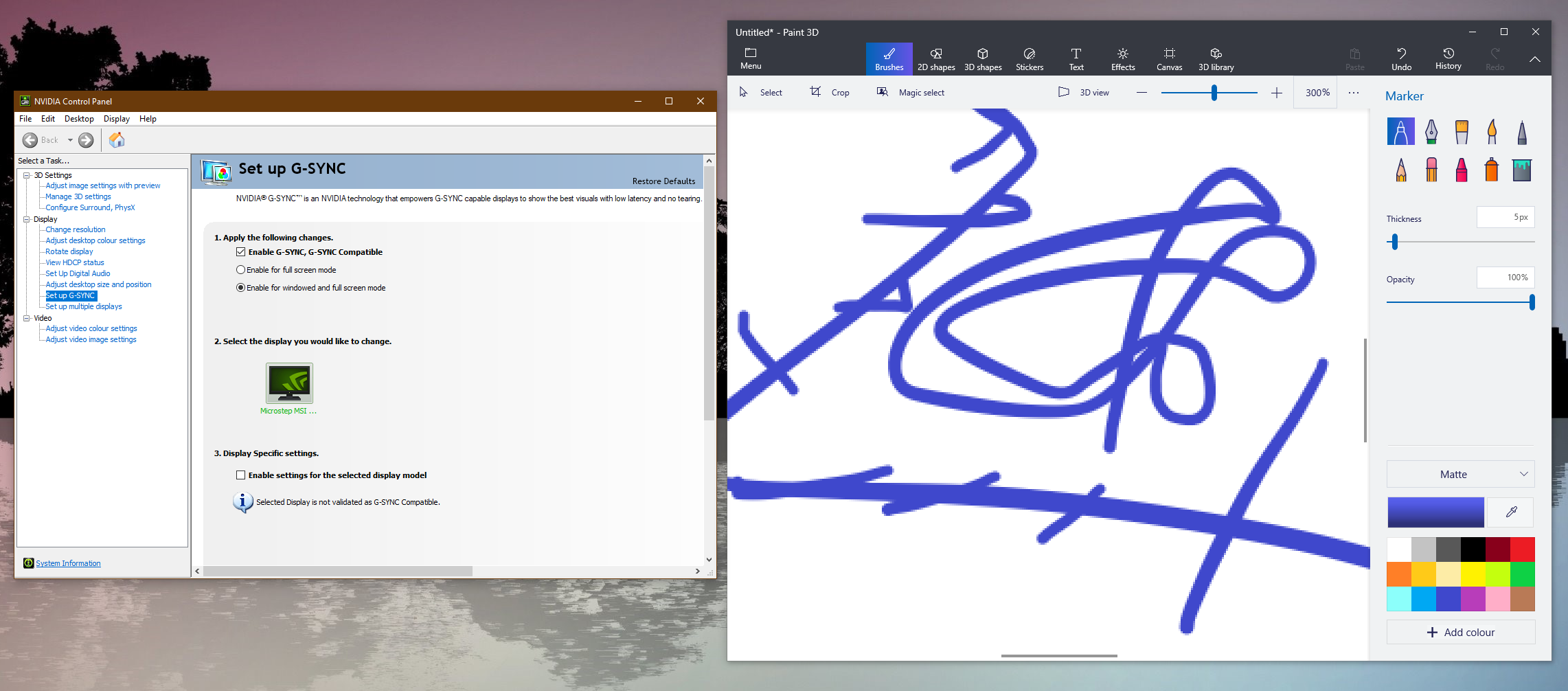This screenshot has width=1568, height=691.
Task: Click the Thickness slider handle
Action: coord(1395,242)
